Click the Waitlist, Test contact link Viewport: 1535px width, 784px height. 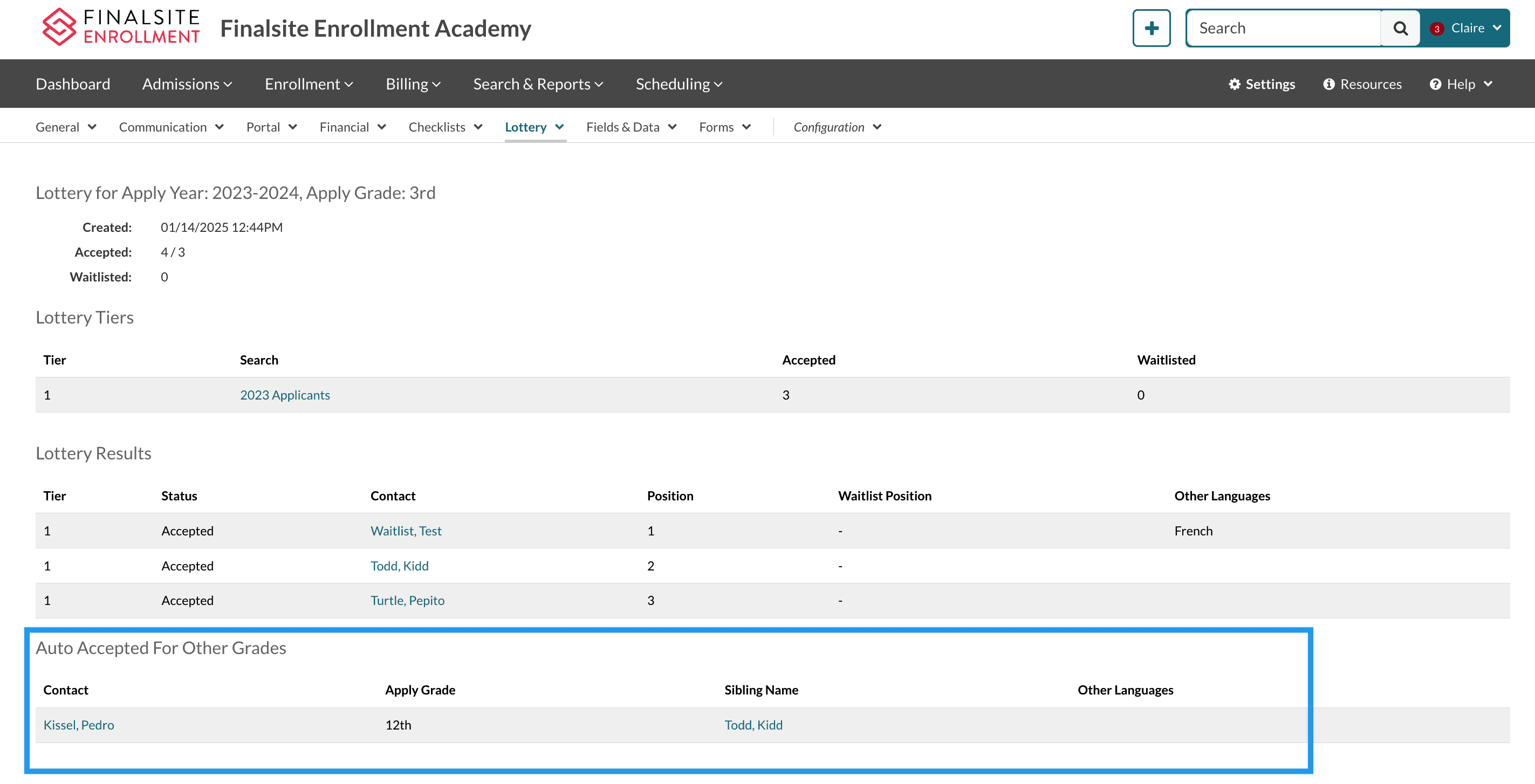pos(404,530)
